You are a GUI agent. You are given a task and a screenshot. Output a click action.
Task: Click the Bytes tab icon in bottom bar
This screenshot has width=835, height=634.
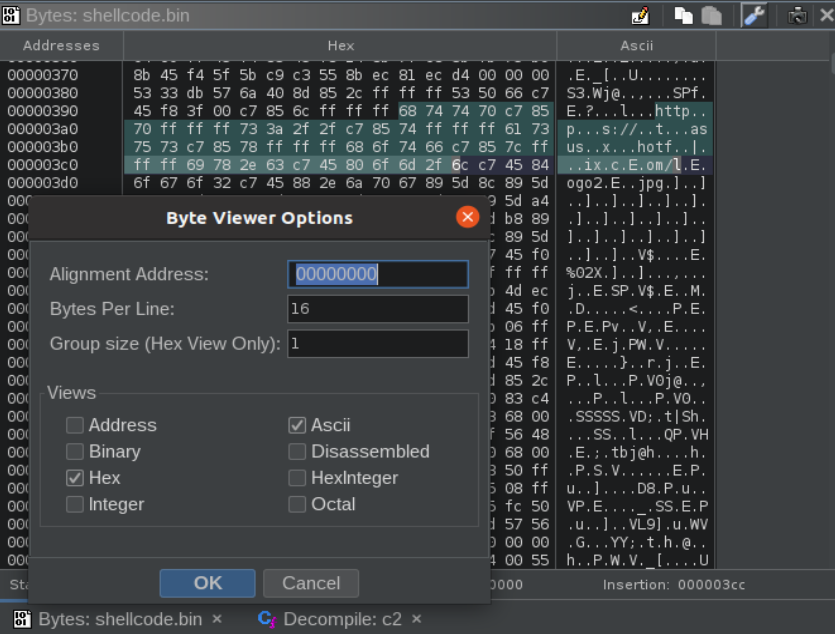22,619
